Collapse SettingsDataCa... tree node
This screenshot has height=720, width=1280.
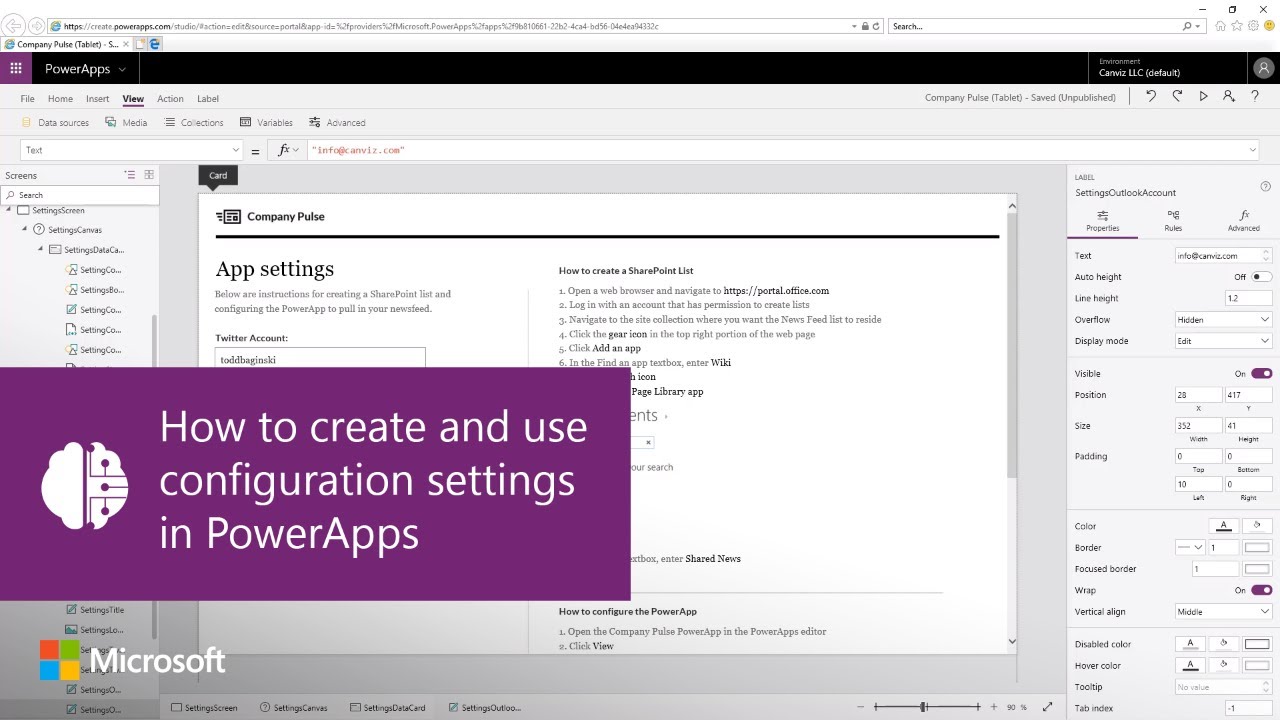41,250
